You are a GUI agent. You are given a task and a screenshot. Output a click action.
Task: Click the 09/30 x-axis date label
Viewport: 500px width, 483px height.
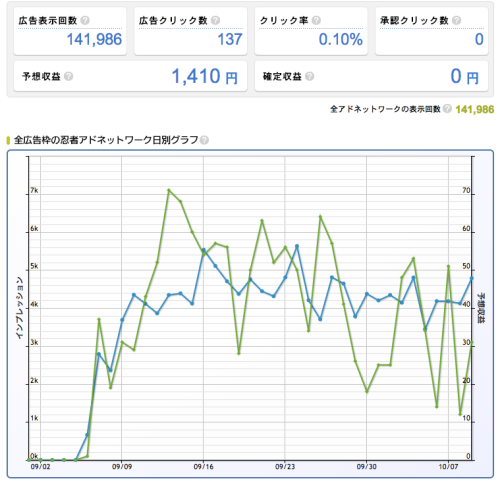click(x=366, y=467)
